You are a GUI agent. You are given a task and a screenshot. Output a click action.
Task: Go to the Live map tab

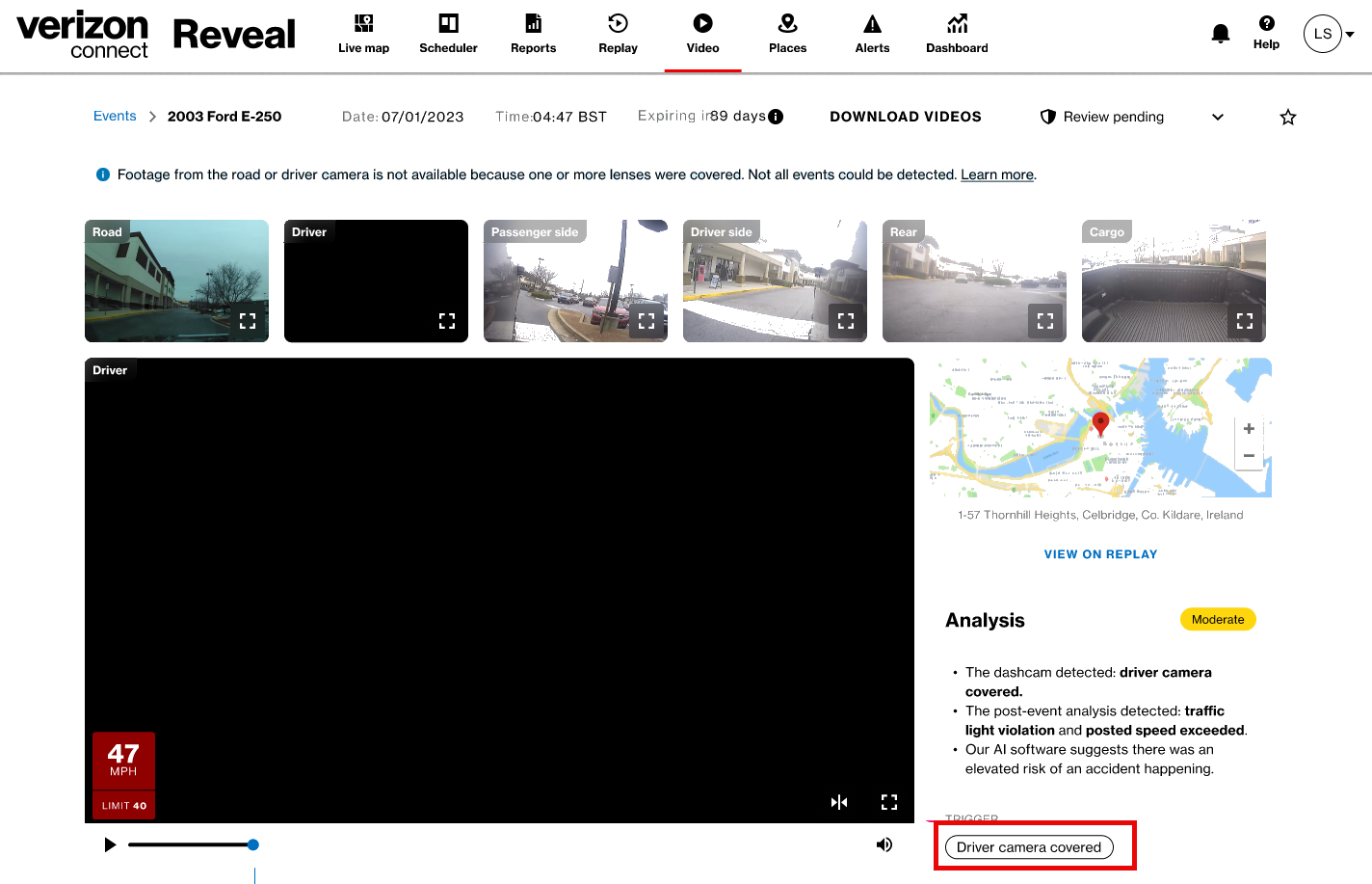363,35
